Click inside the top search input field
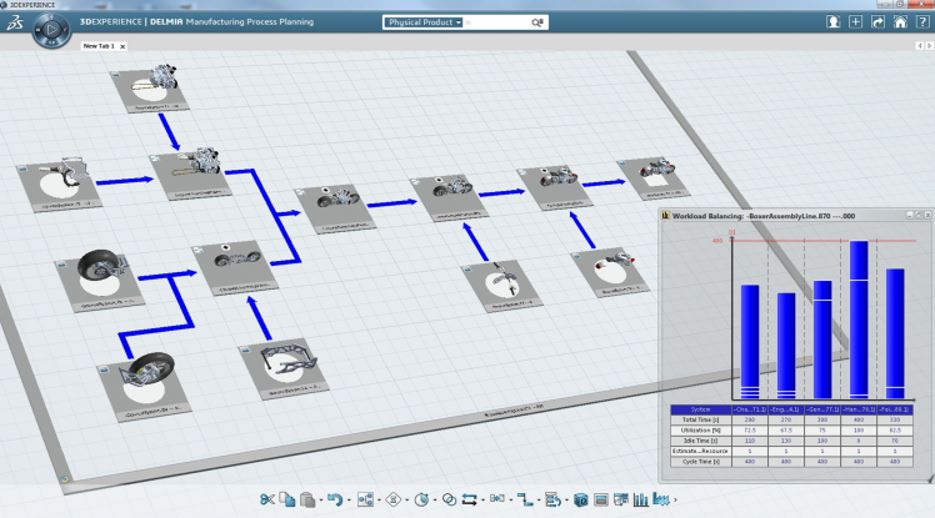This screenshot has width=935, height=518. 495,22
